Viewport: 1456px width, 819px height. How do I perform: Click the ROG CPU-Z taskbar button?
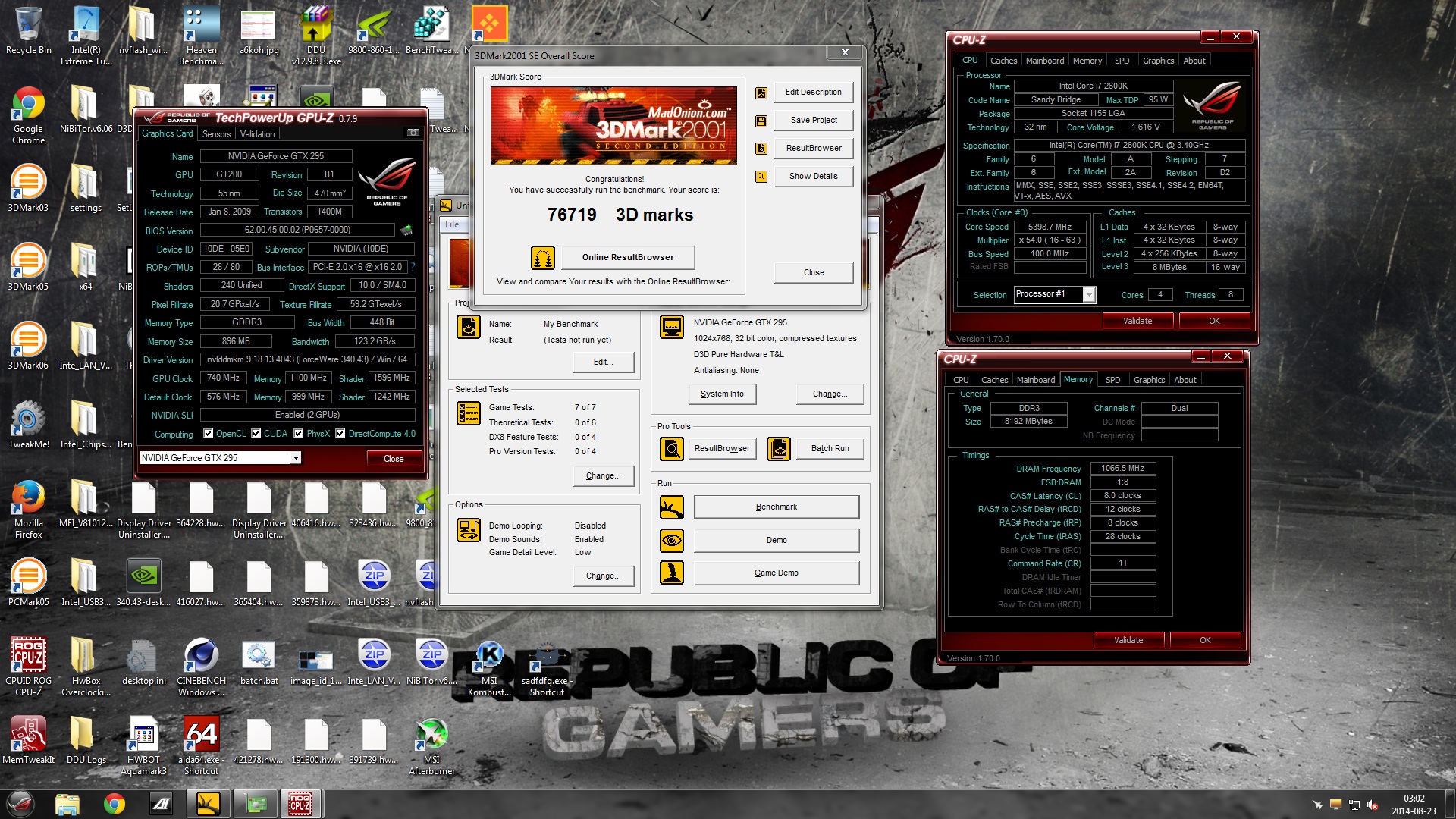click(301, 803)
